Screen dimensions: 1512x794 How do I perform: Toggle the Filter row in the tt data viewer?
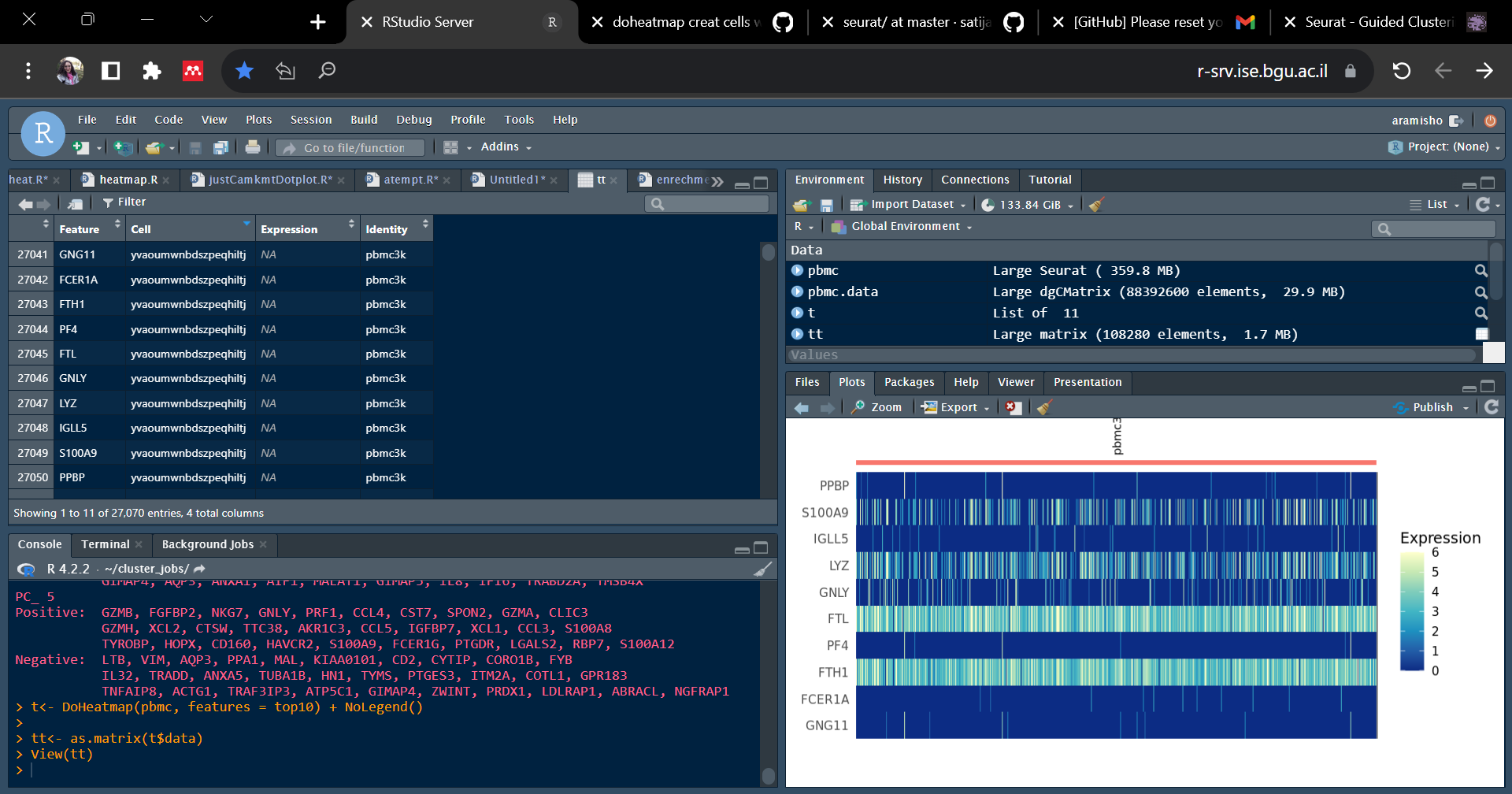pos(124,202)
